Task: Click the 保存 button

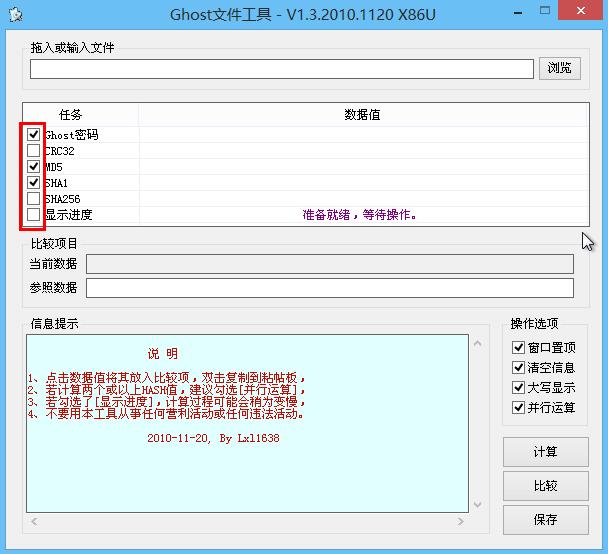Action: click(546, 519)
